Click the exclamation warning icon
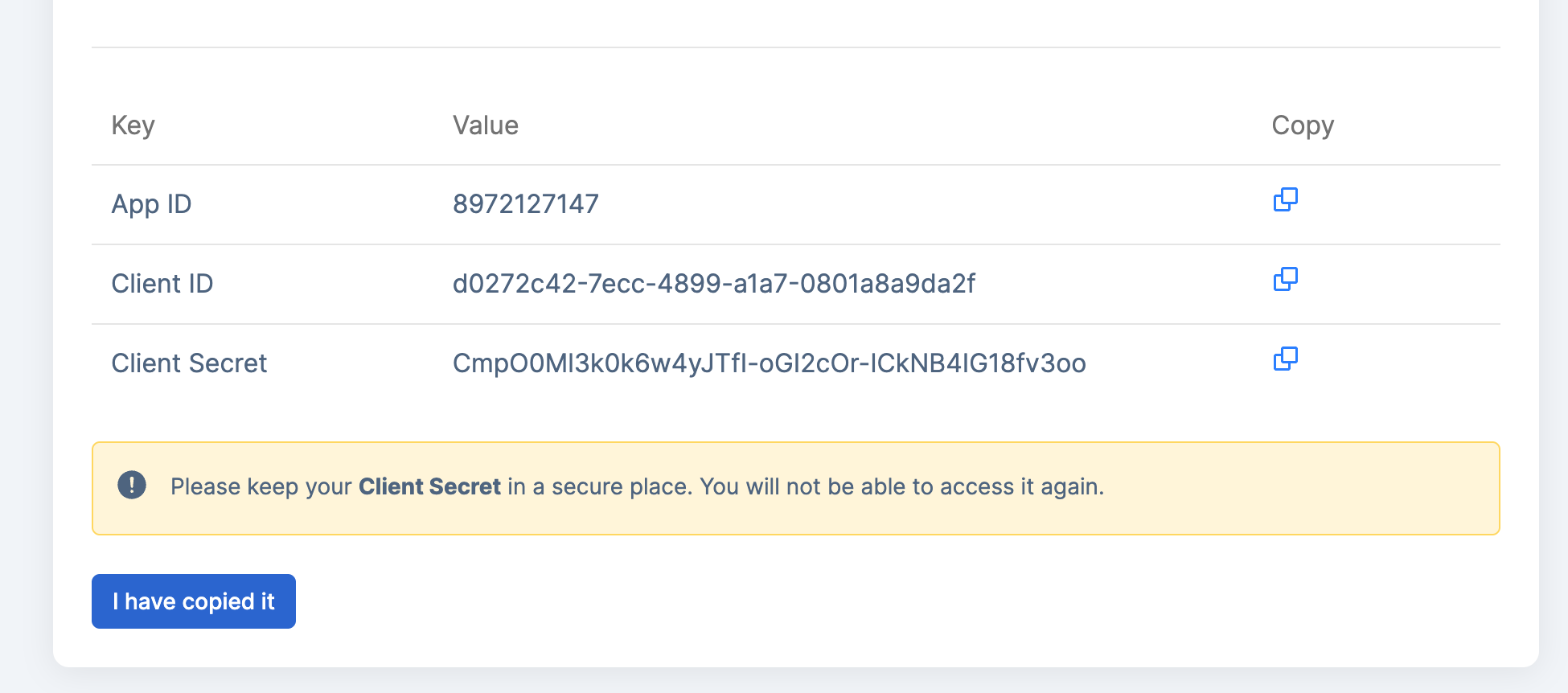Viewport: 1568px width, 693px height. click(x=132, y=485)
